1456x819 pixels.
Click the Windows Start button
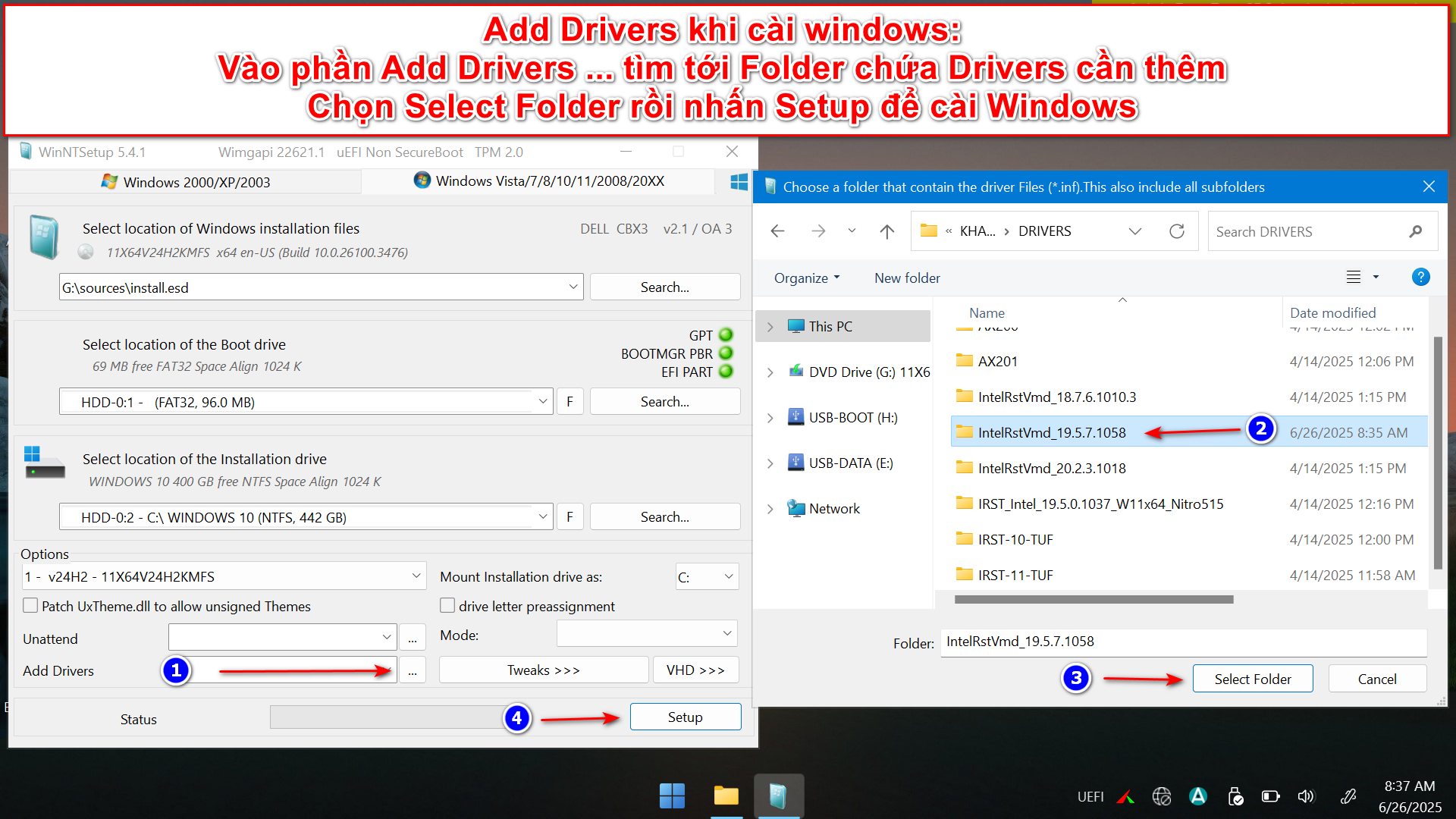[672, 795]
